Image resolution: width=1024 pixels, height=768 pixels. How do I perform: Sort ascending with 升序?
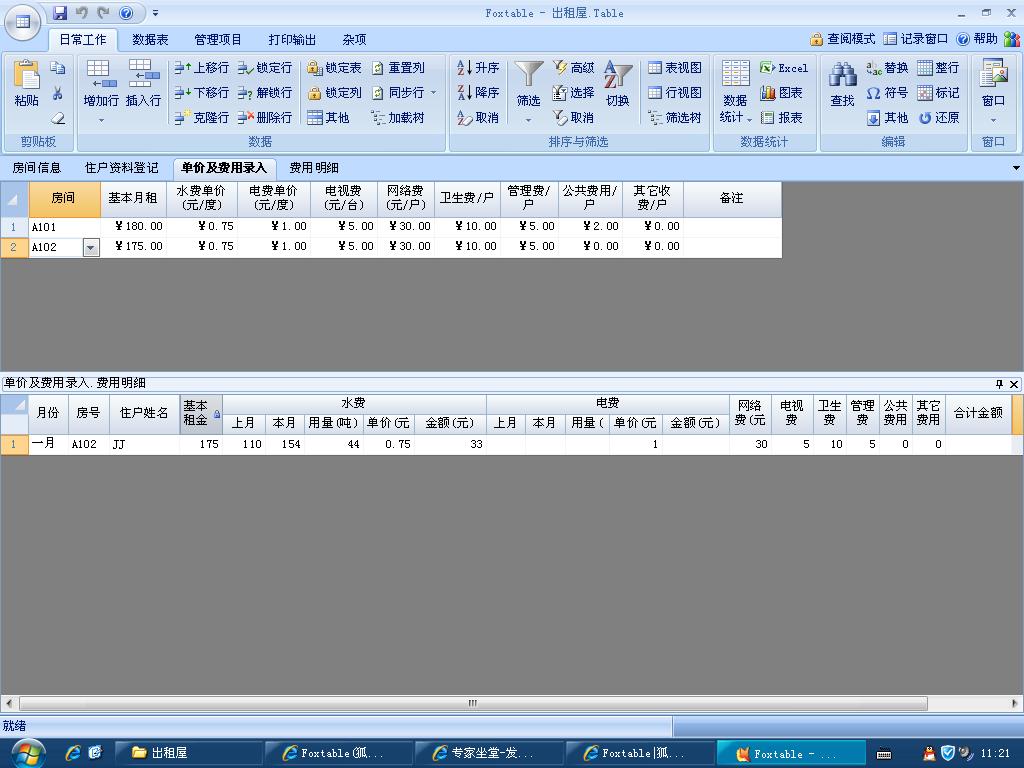tap(478, 68)
